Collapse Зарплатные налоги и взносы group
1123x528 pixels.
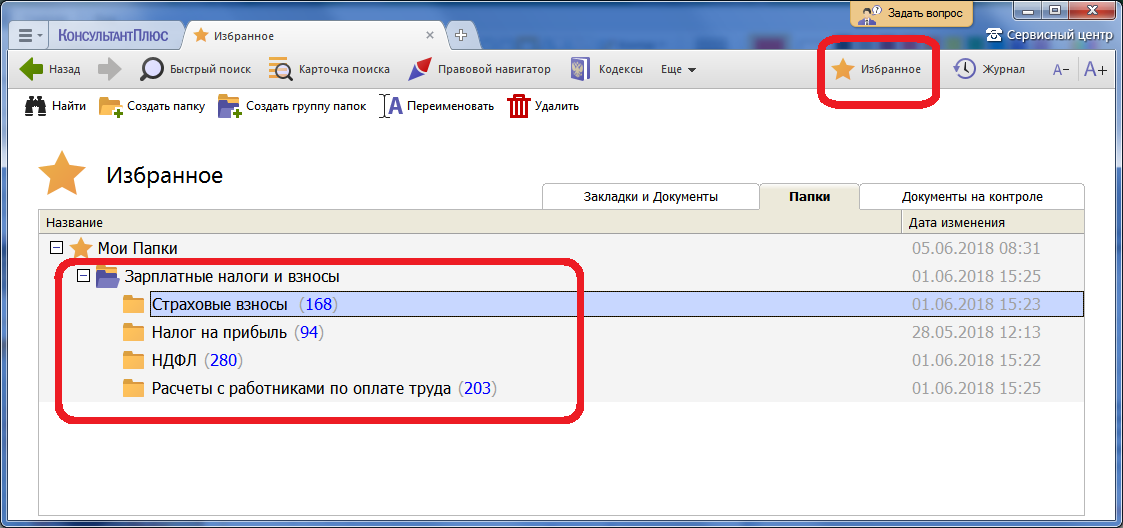(x=83, y=276)
